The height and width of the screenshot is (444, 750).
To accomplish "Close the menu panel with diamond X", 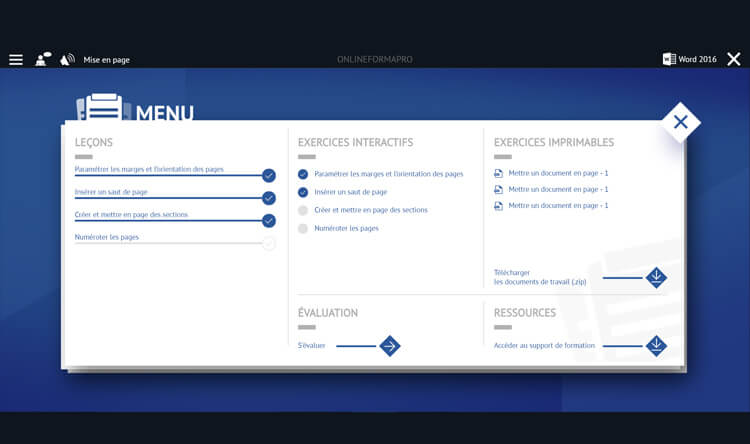I will point(681,122).
